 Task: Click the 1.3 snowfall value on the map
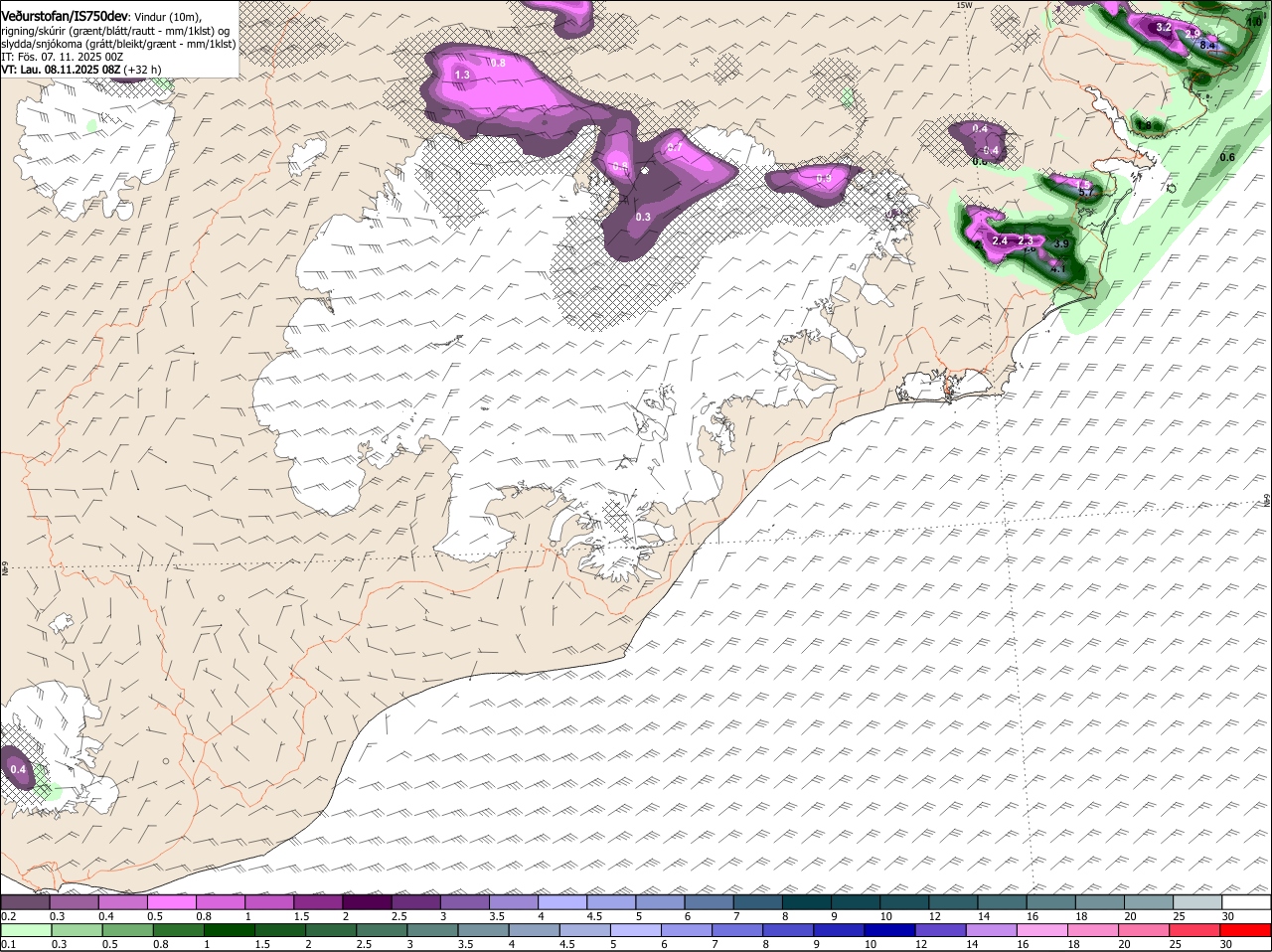(462, 75)
